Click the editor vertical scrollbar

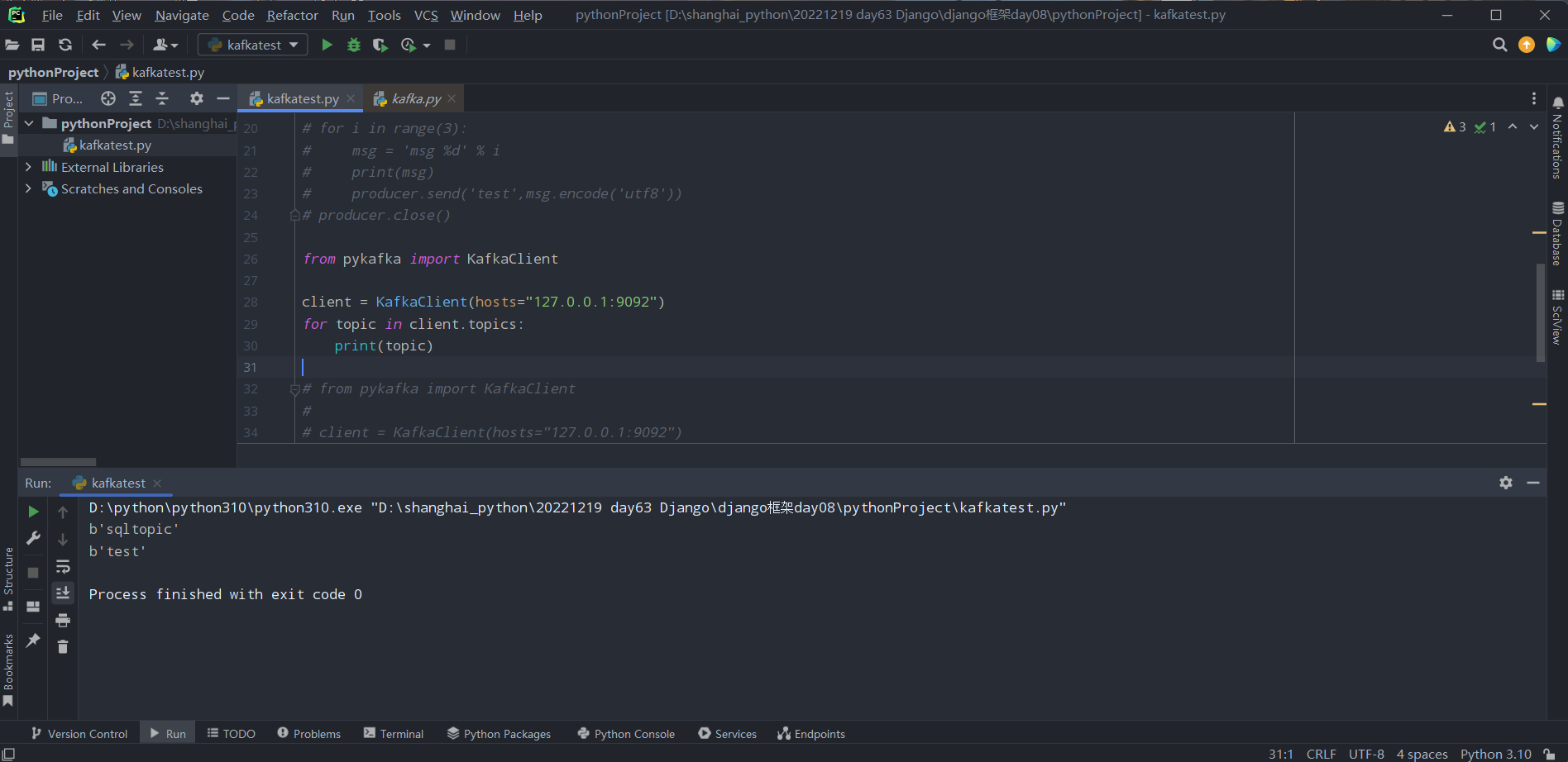[x=1540, y=312]
